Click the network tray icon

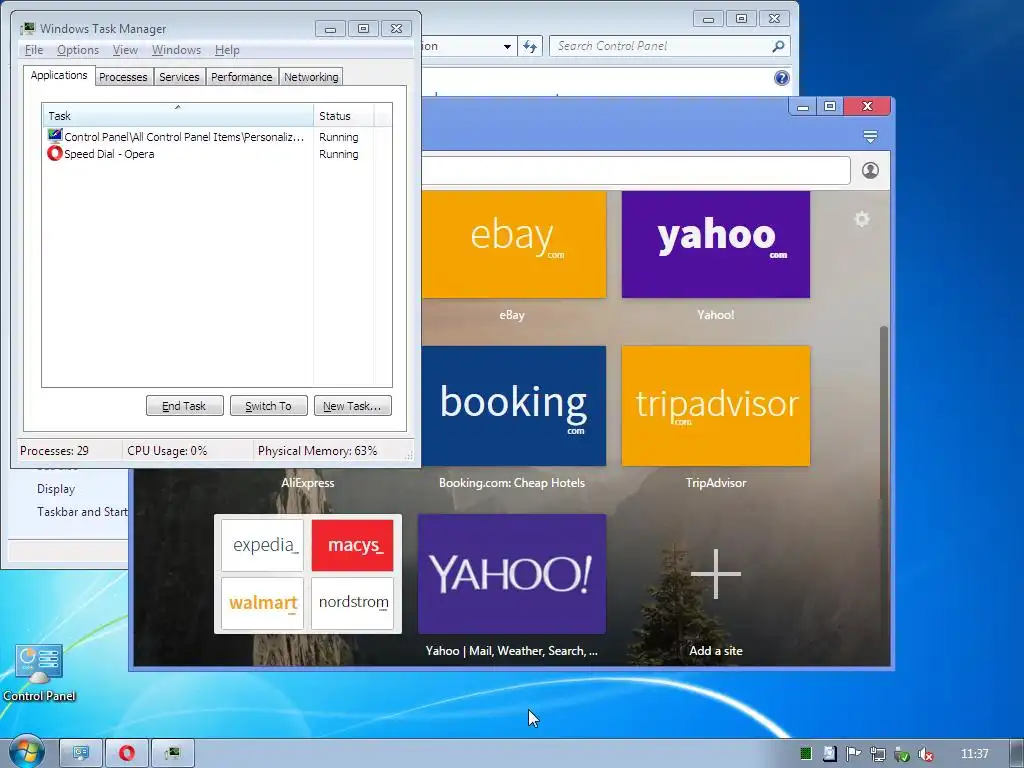coord(878,754)
